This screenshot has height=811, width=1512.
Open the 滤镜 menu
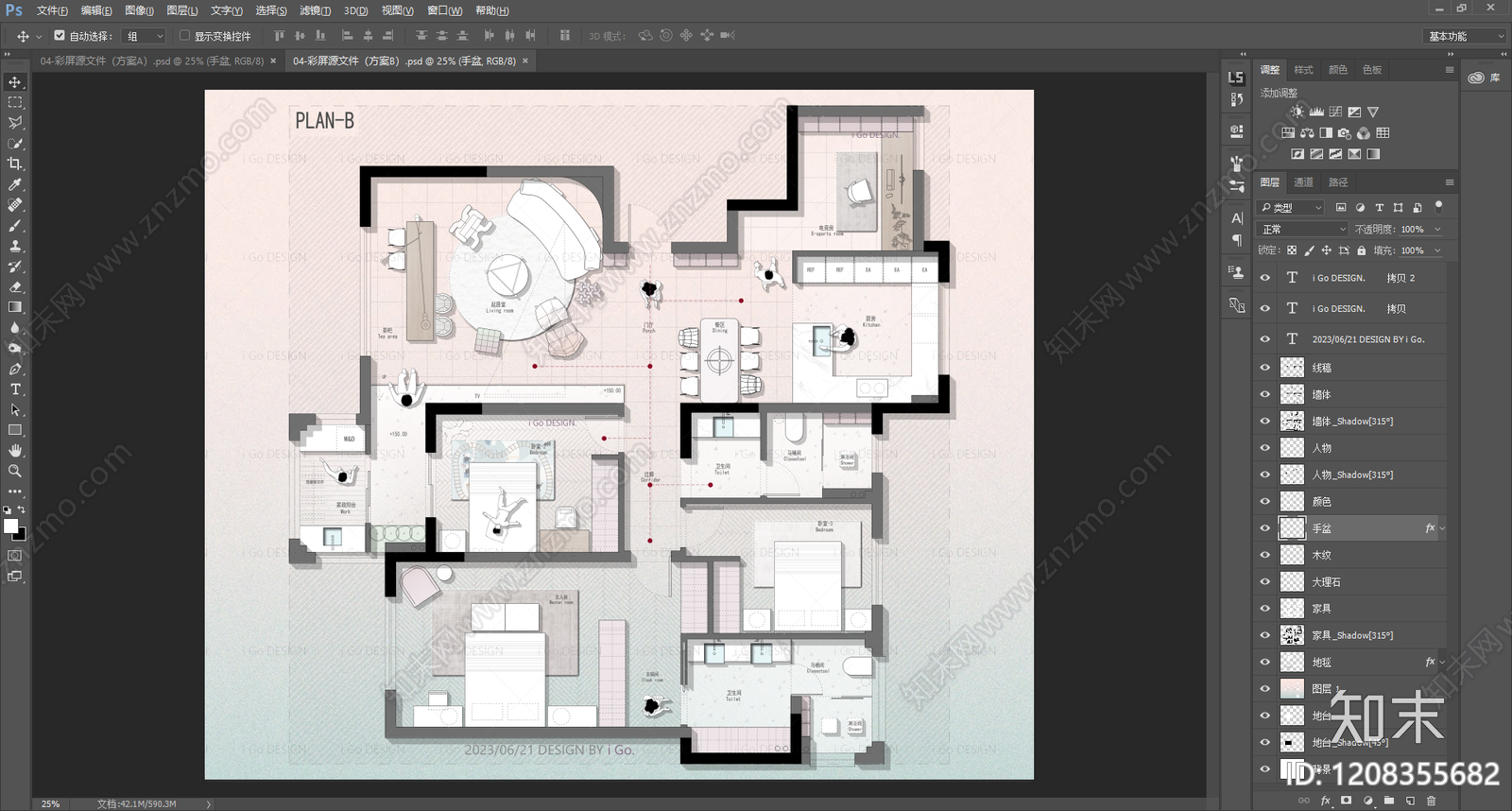point(315,10)
